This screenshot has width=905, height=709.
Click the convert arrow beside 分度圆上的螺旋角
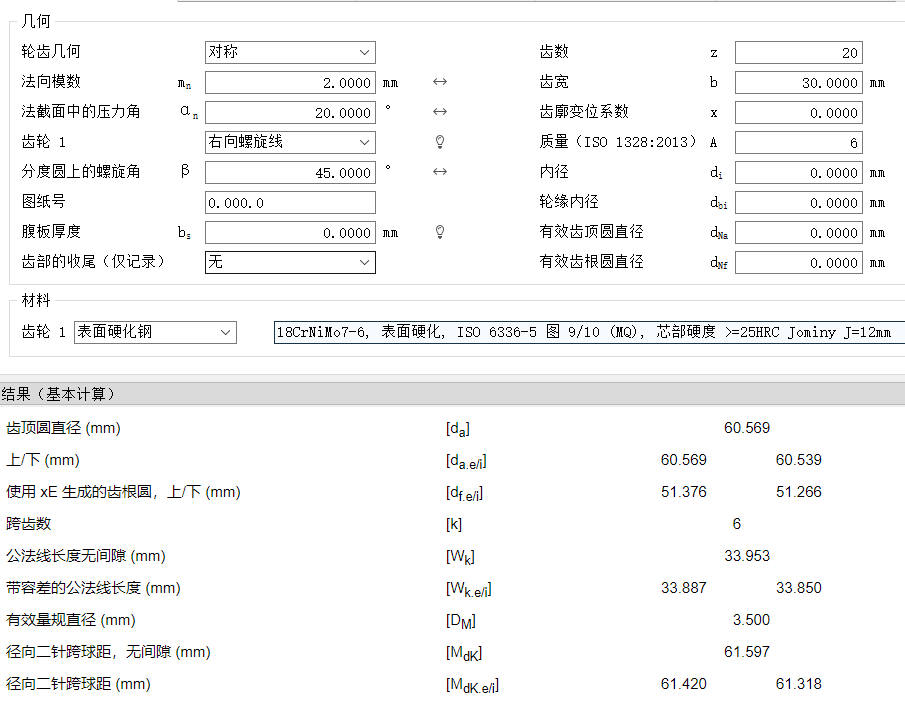[x=440, y=172]
